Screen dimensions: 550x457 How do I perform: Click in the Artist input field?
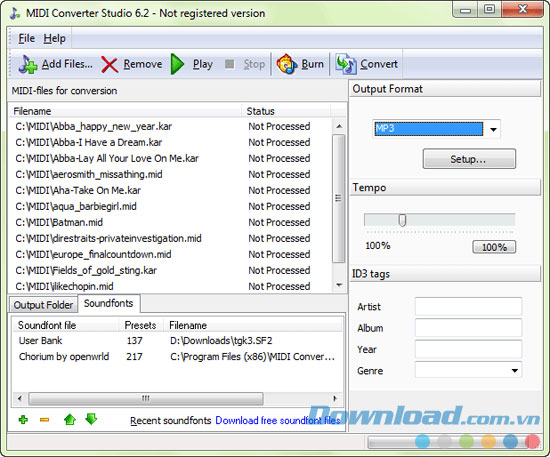(468, 307)
